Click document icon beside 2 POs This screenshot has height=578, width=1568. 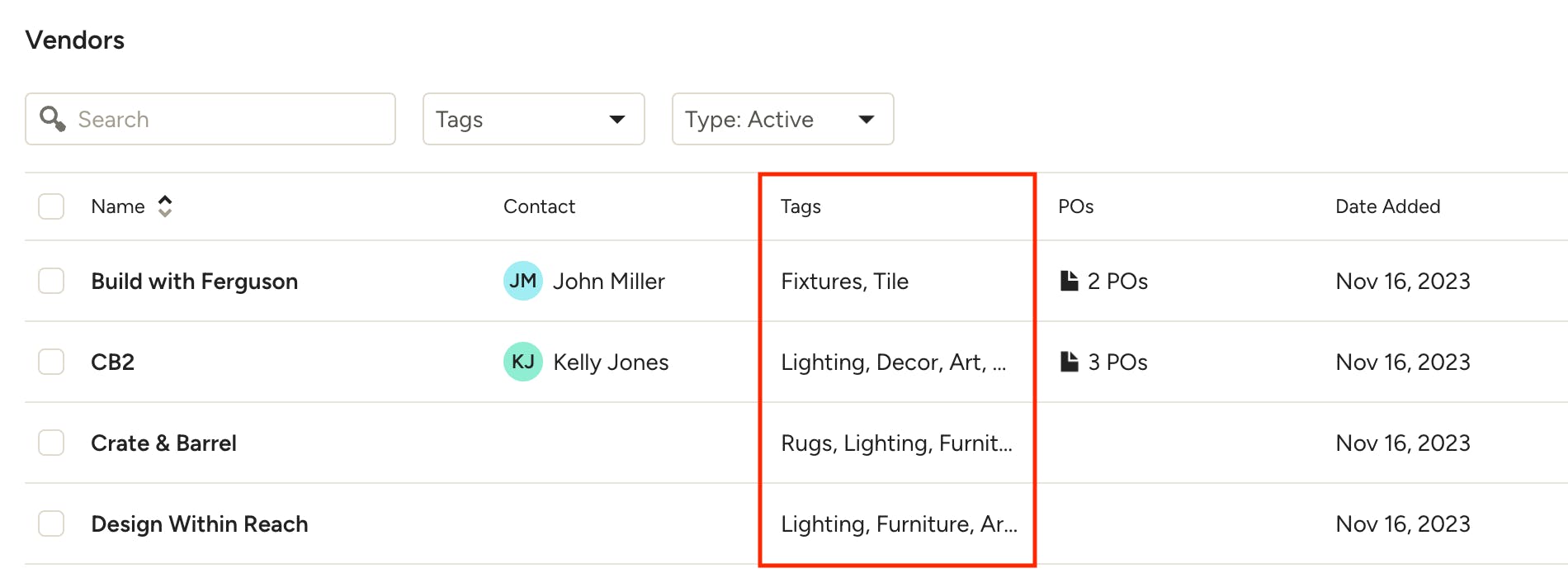tap(1069, 281)
